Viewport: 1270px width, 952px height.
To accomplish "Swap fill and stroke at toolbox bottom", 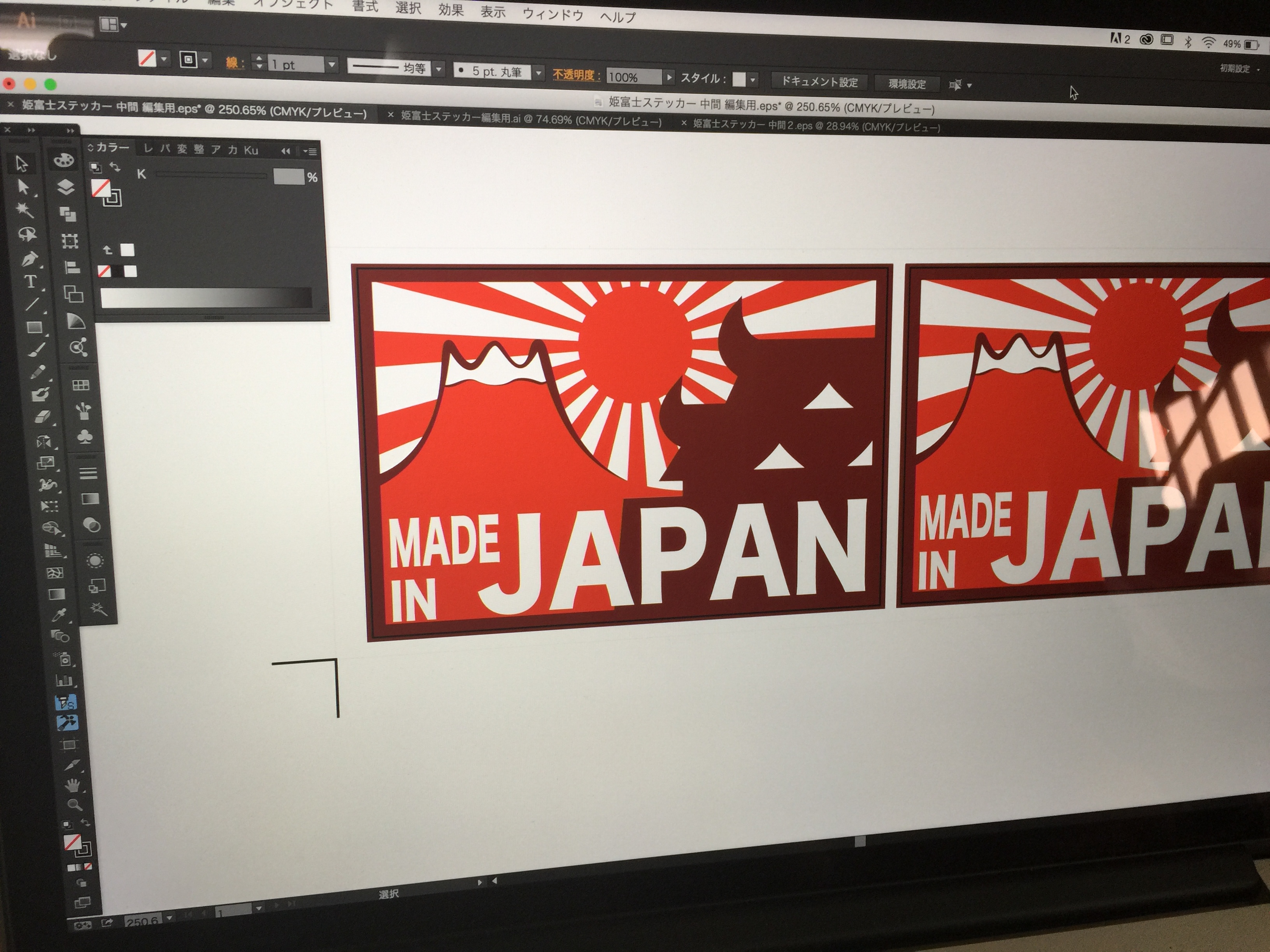I will tap(85, 822).
